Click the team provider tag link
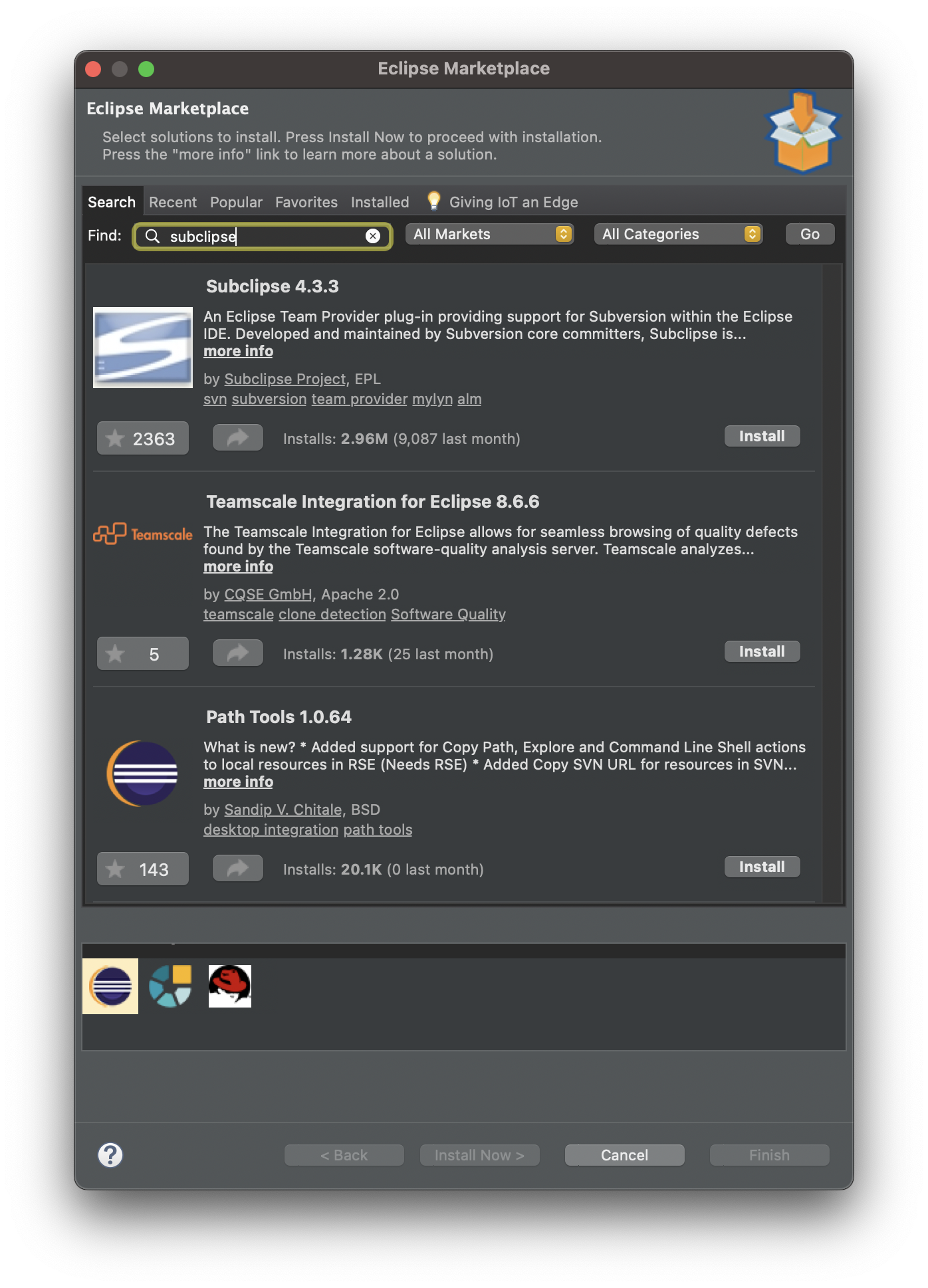This screenshot has height=1288, width=928. pyautogui.click(x=359, y=399)
